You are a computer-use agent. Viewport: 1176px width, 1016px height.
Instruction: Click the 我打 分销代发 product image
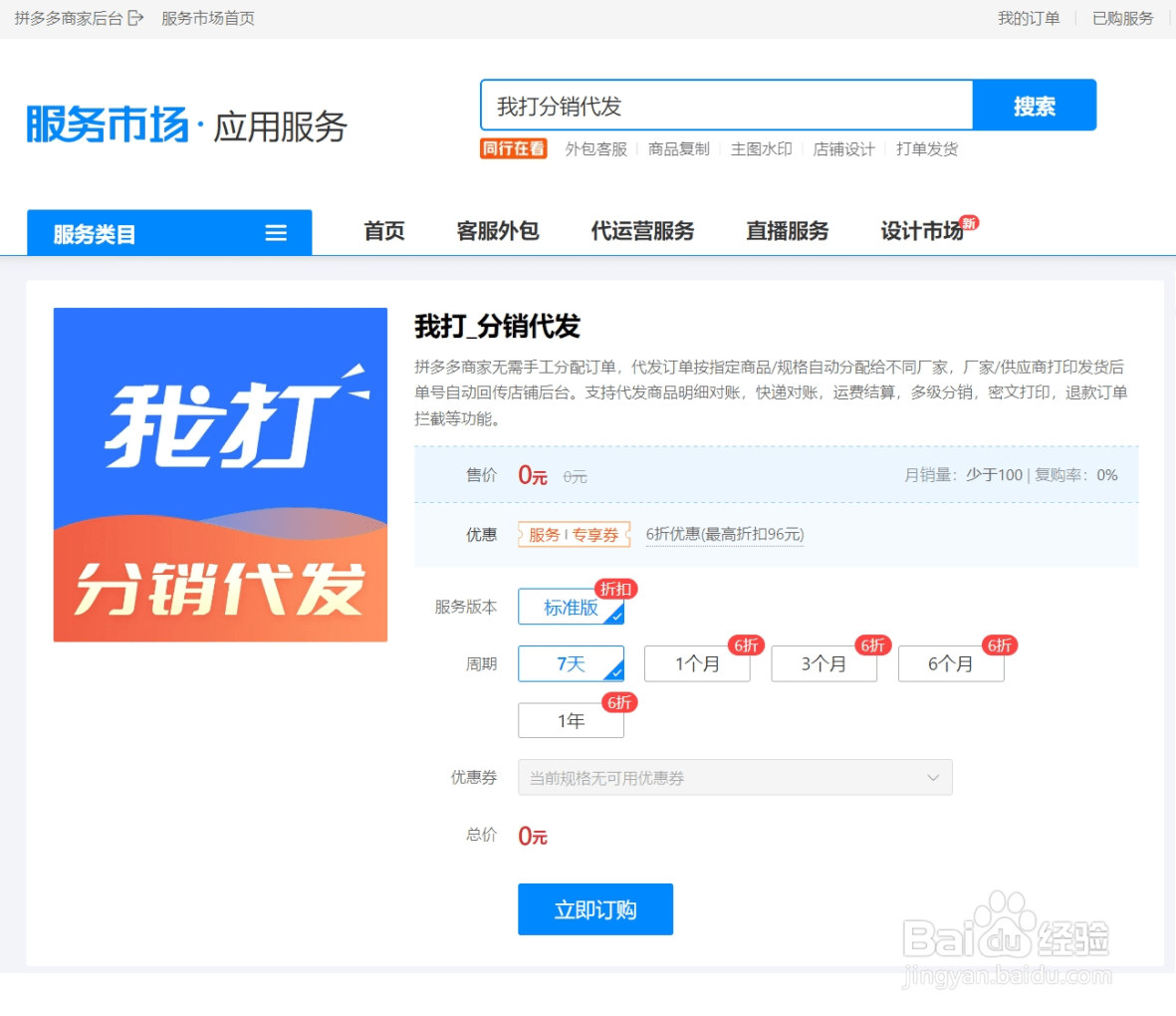[220, 474]
